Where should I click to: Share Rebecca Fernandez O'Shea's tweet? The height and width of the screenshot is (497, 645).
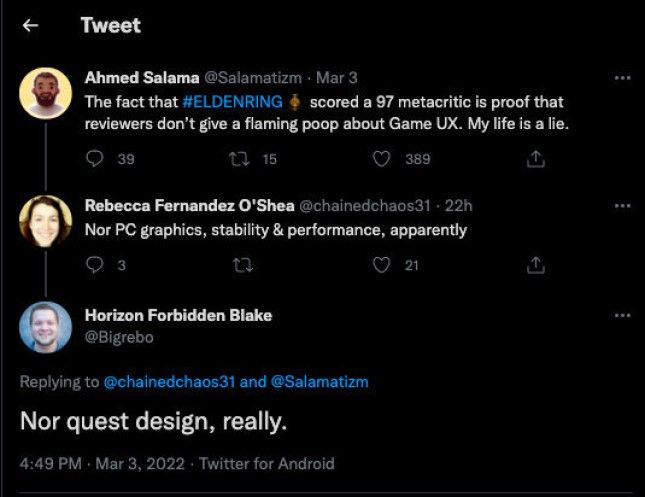click(536, 264)
